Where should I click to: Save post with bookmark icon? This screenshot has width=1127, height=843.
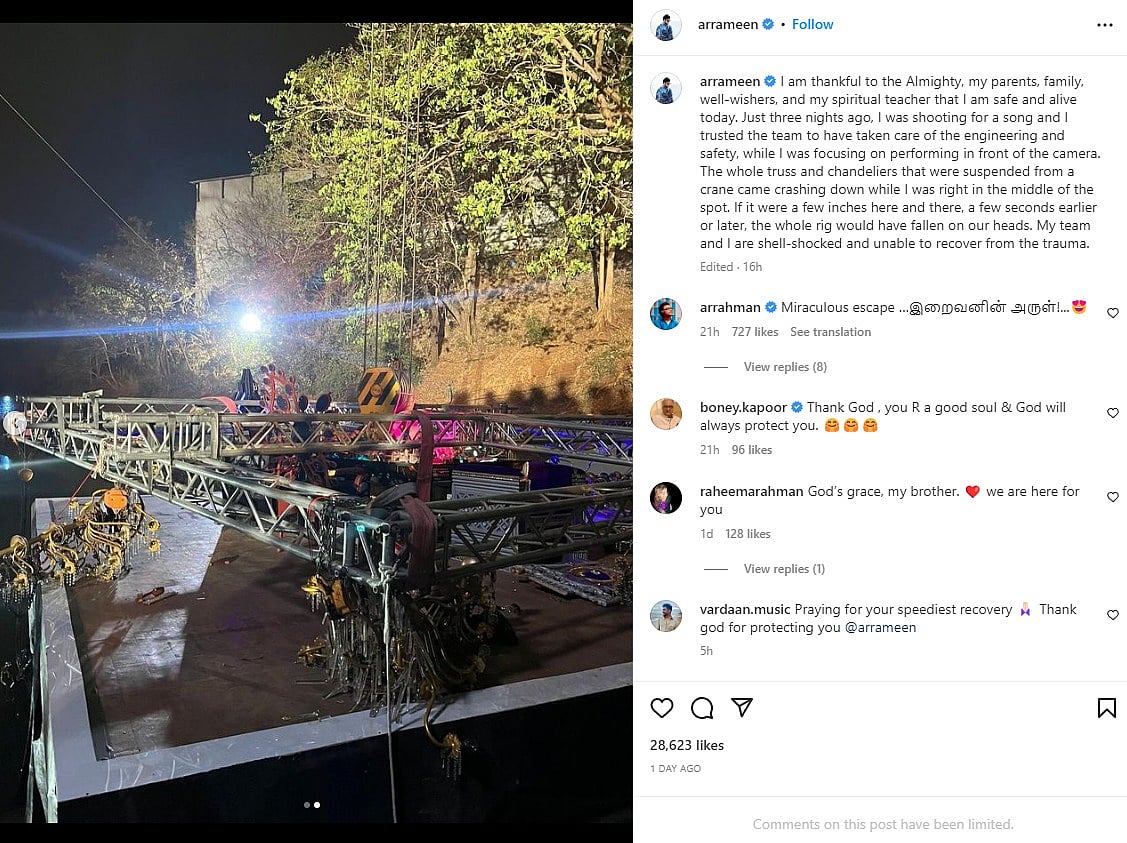tap(1106, 708)
